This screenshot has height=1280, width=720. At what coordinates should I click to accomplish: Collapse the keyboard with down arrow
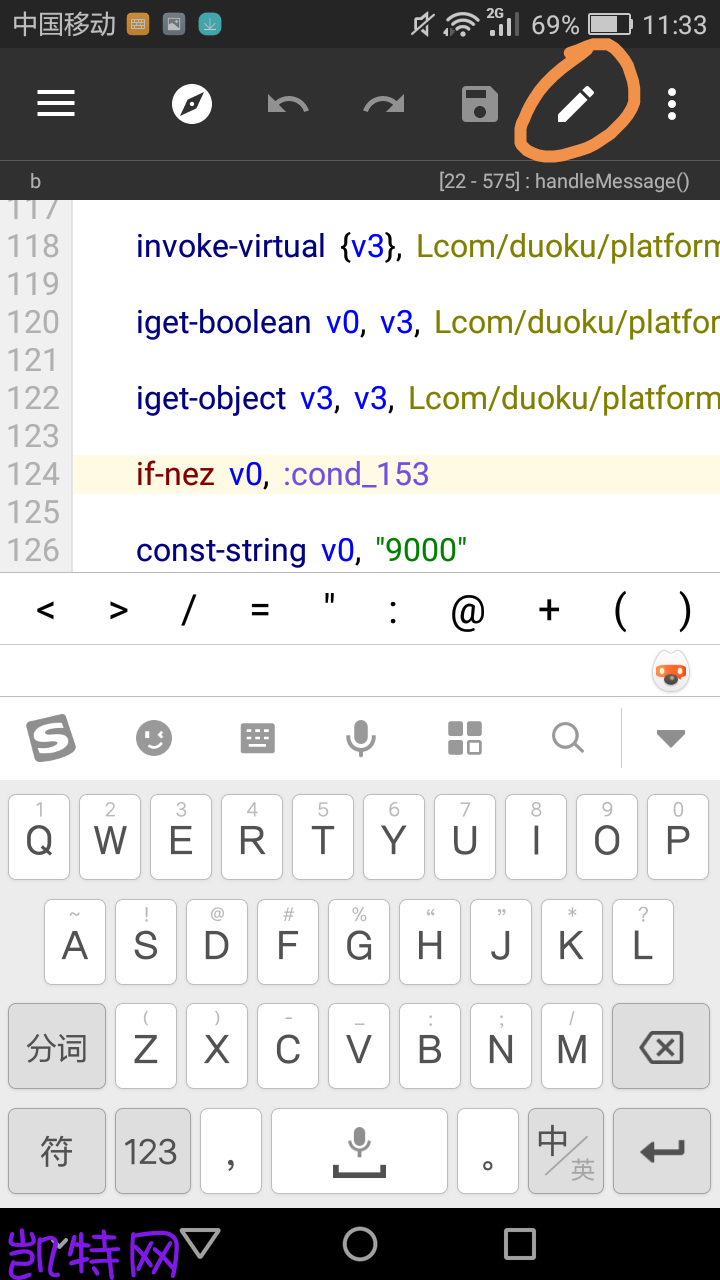pos(670,739)
